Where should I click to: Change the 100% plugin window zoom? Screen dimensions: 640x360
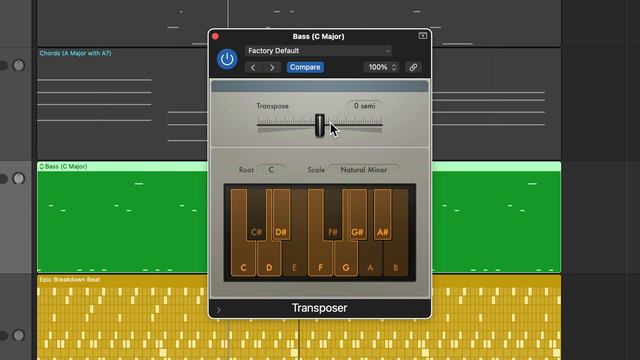point(381,67)
